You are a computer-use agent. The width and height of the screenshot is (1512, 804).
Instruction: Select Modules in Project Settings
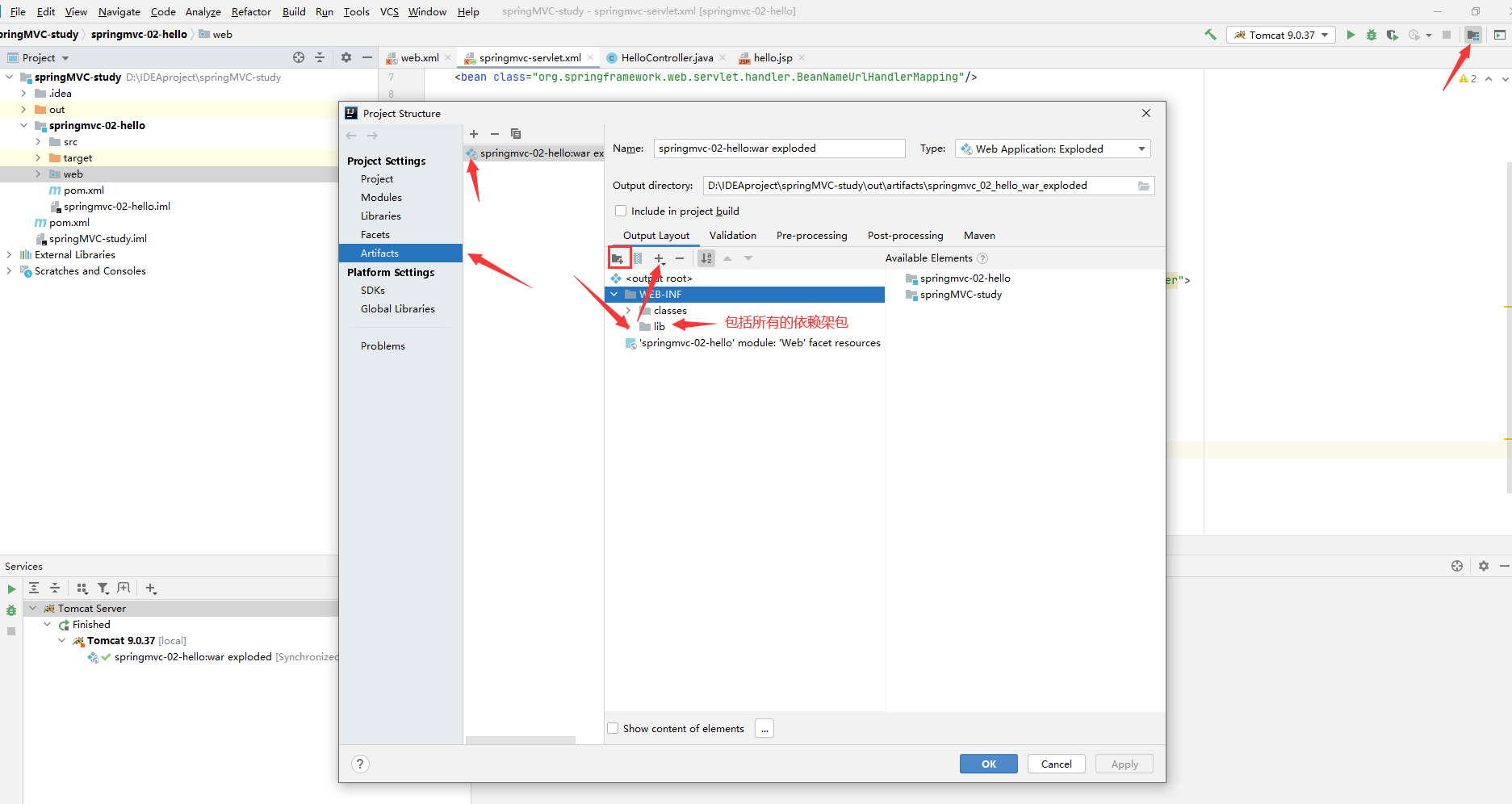pyautogui.click(x=381, y=198)
